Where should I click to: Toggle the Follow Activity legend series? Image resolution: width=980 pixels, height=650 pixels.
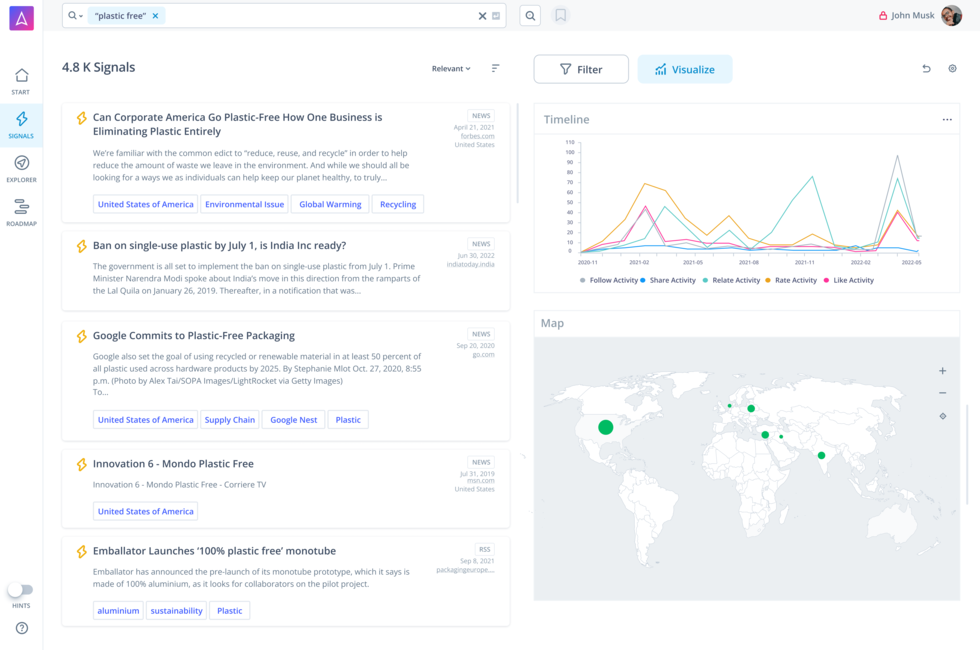pyautogui.click(x=608, y=280)
